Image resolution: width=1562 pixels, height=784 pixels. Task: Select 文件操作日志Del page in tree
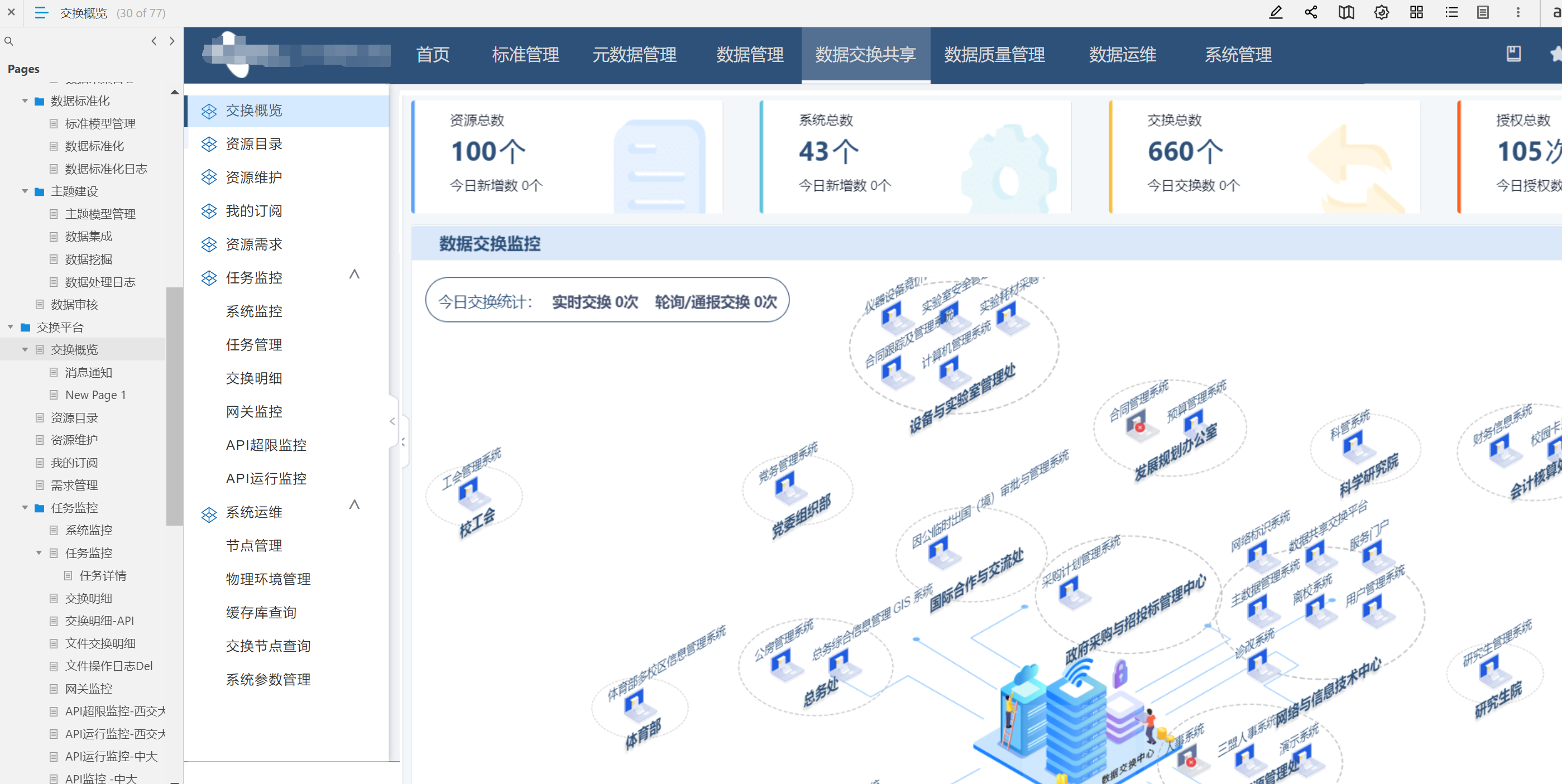[x=108, y=666]
